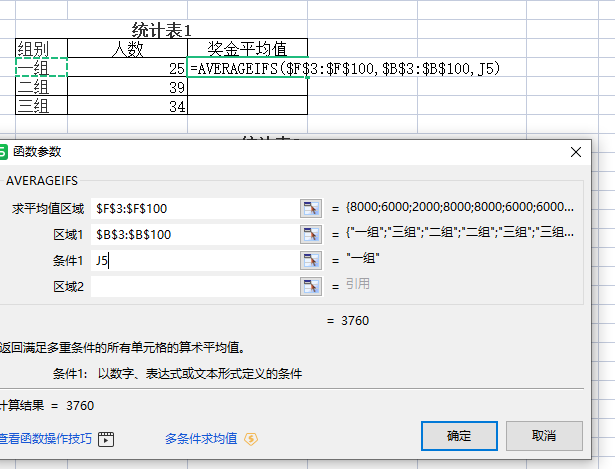Focus the 条件1 input field containing J5
Image resolution: width=615 pixels, height=469 pixels.
pos(195,261)
